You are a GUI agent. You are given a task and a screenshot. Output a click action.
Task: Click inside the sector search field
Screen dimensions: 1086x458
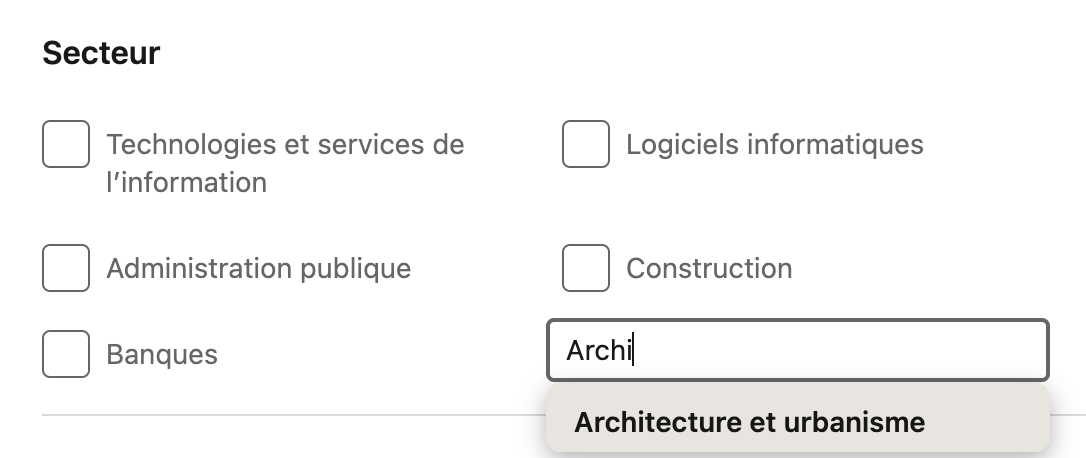click(798, 350)
